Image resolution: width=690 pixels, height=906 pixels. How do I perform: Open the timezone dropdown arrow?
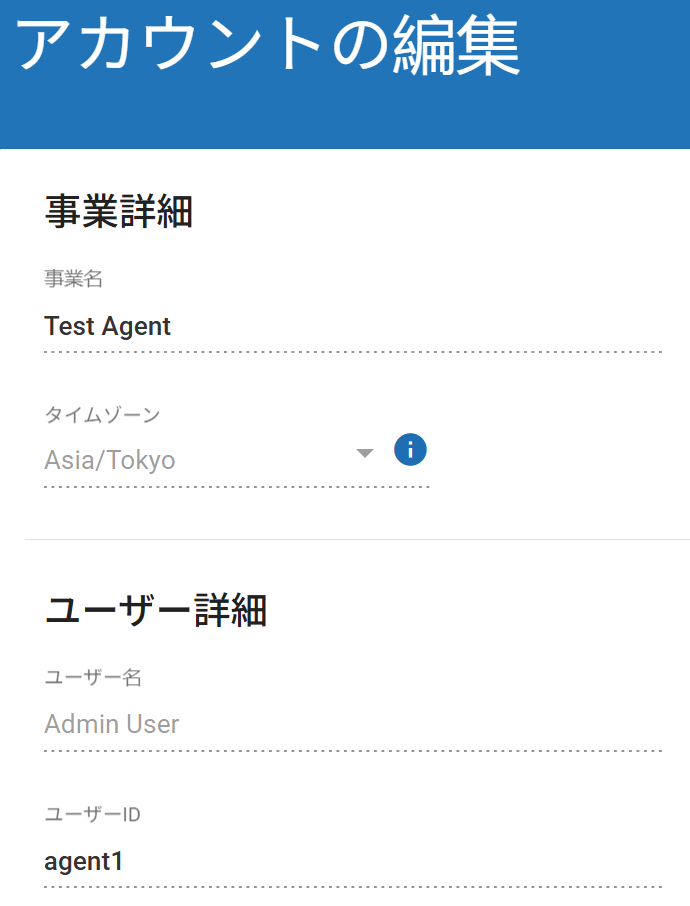pos(365,454)
